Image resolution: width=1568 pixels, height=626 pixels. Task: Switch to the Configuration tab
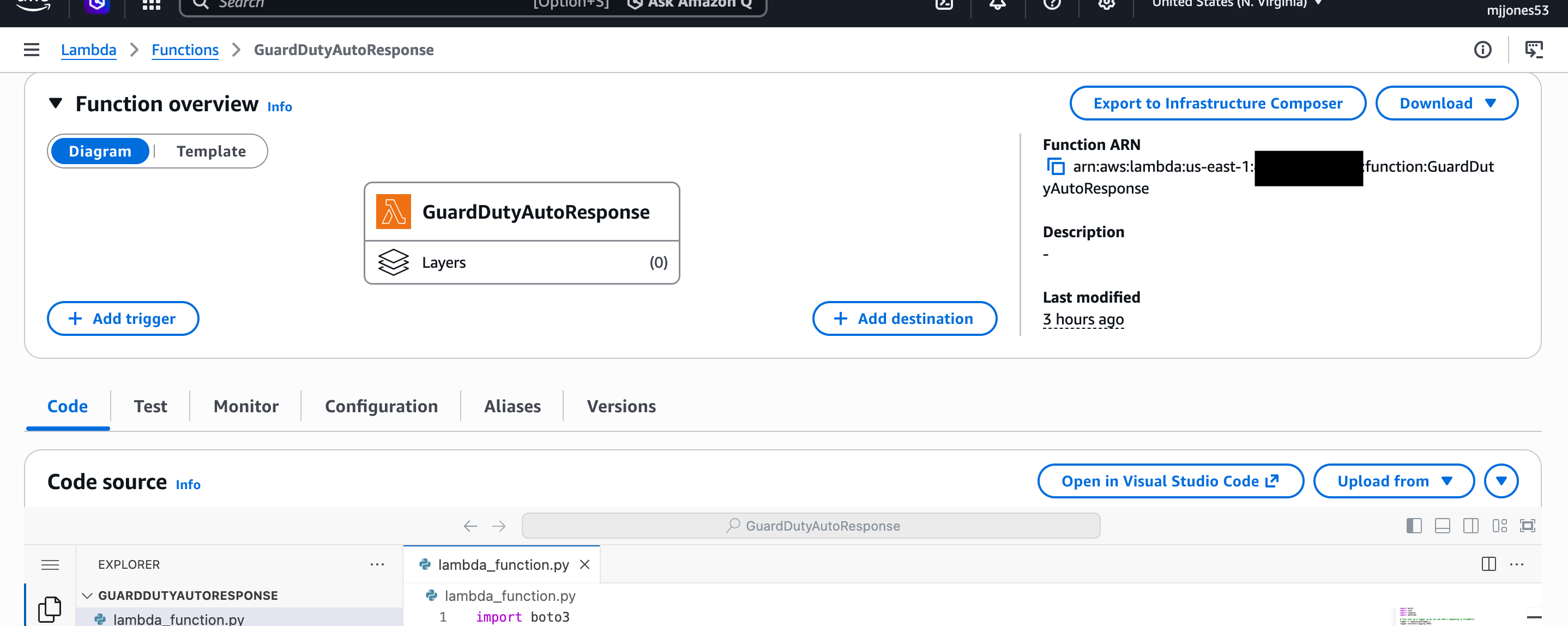[x=381, y=406]
